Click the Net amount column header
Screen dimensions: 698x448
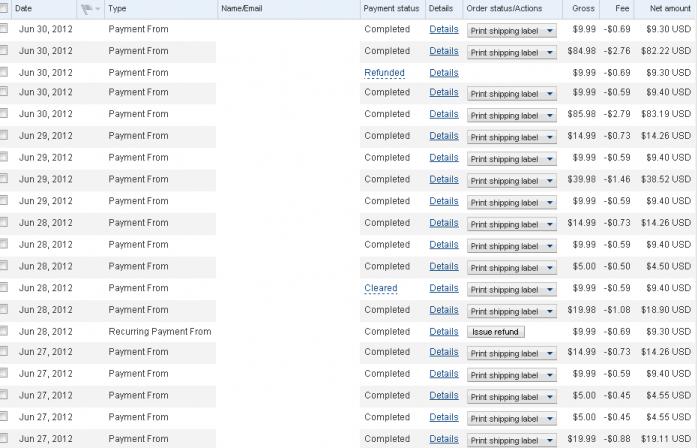coord(670,8)
